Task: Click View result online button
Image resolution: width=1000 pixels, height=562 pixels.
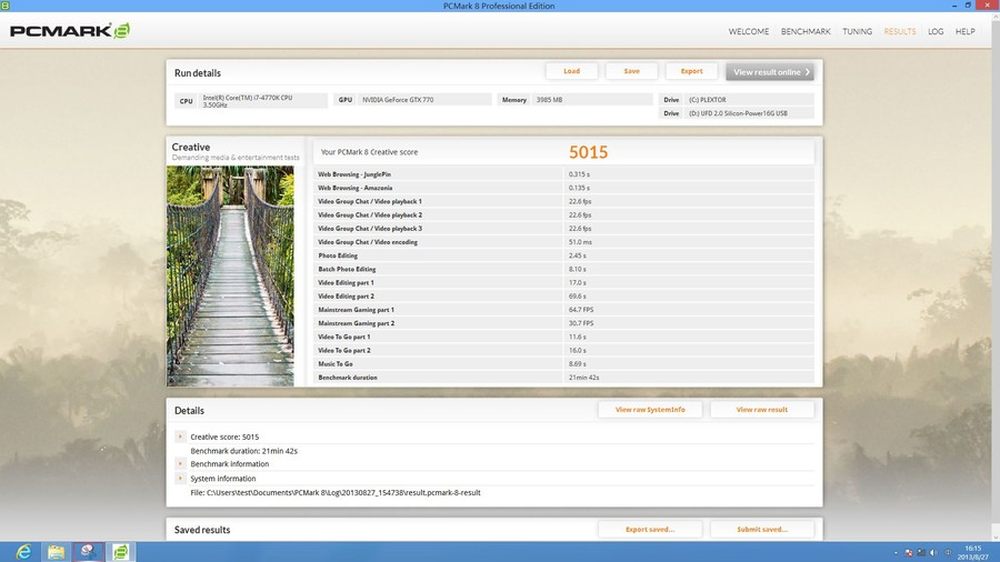Action: coord(770,72)
